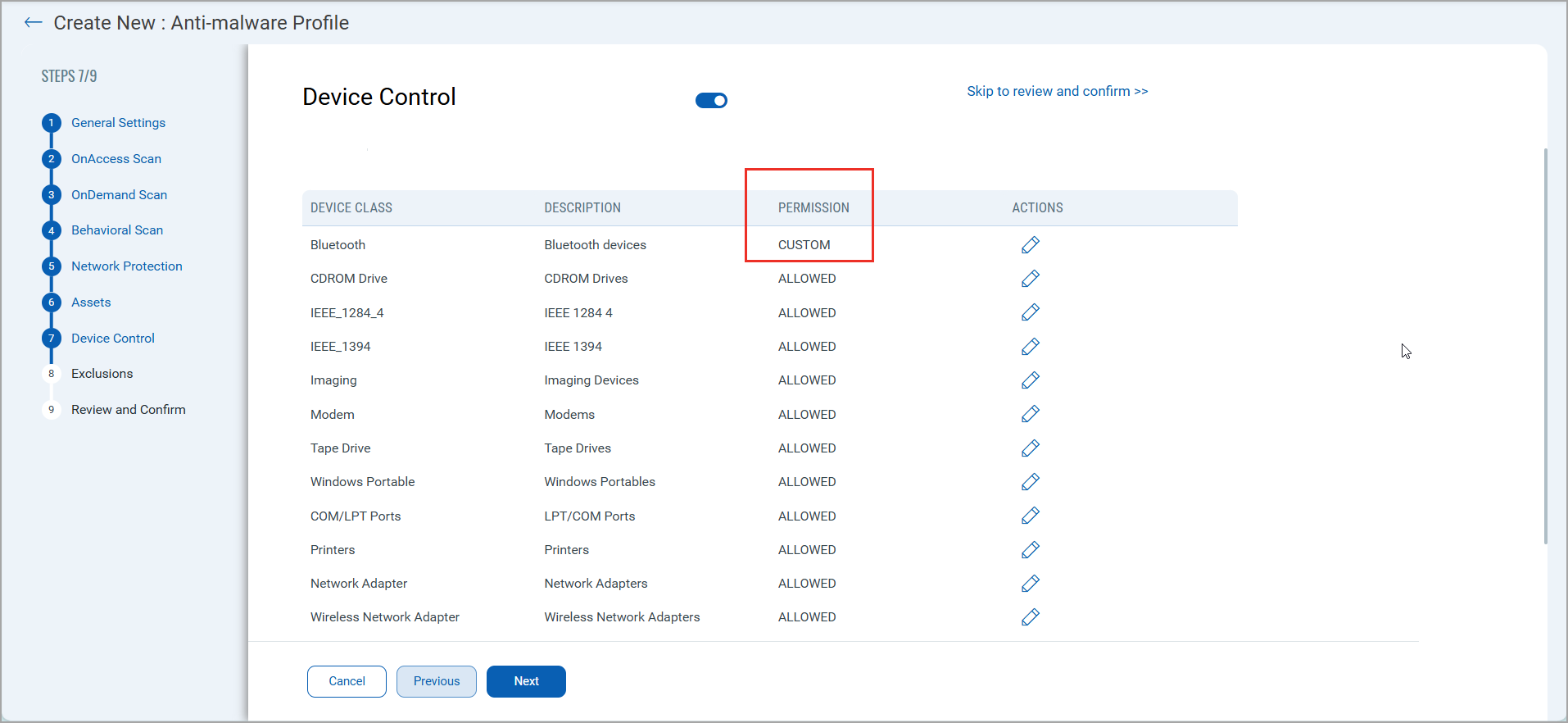Jump to the Exclusions step
The width and height of the screenshot is (1568, 723).
[x=102, y=374]
